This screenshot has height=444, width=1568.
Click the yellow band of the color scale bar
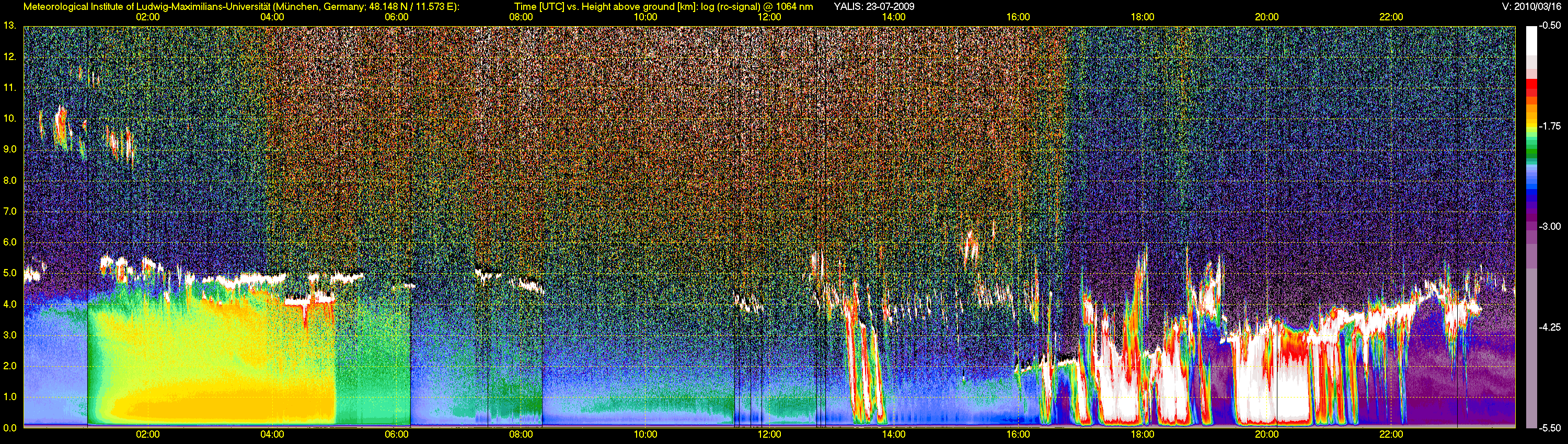point(1531,126)
